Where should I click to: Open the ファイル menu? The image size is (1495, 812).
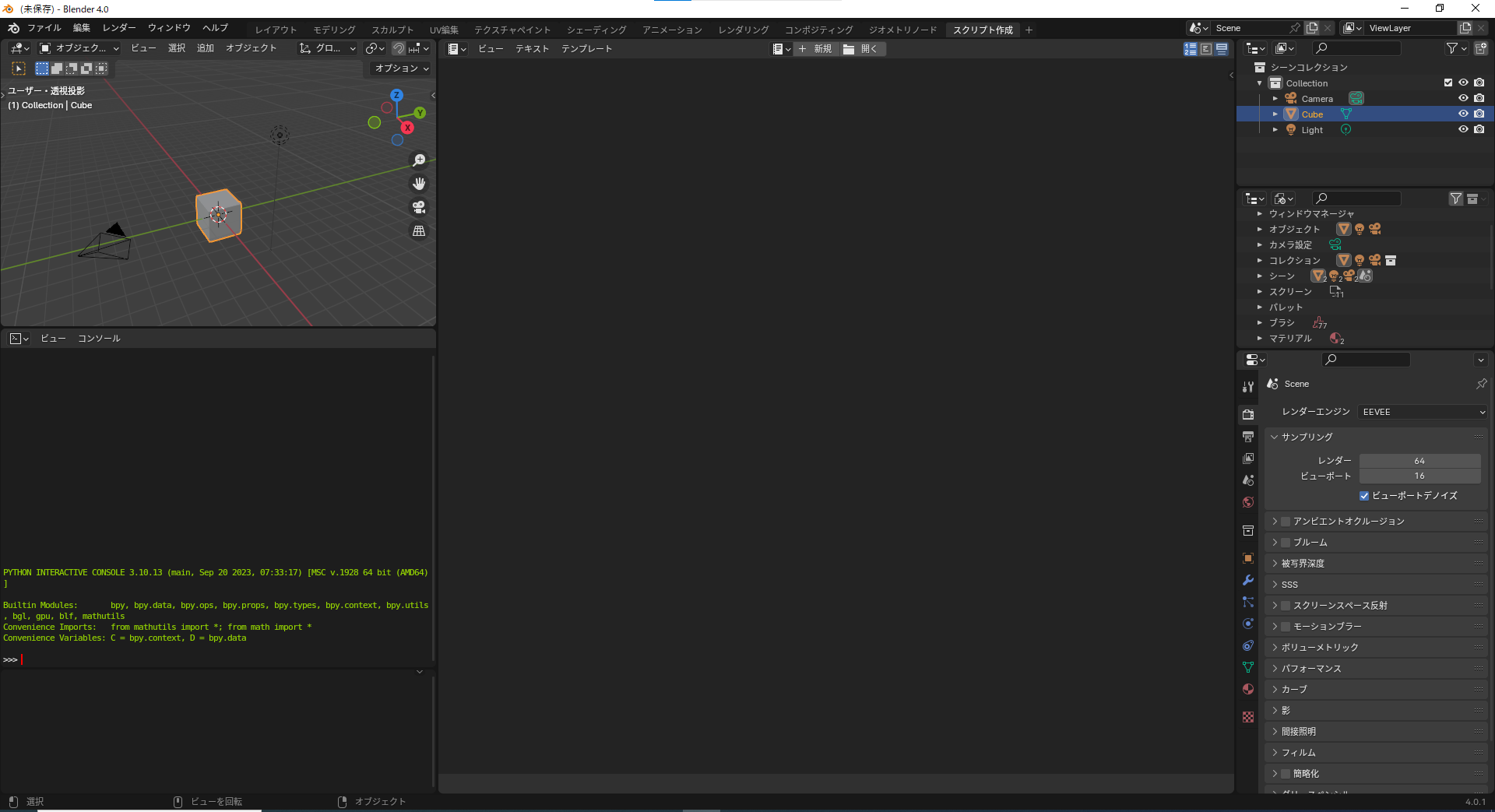tap(44, 27)
